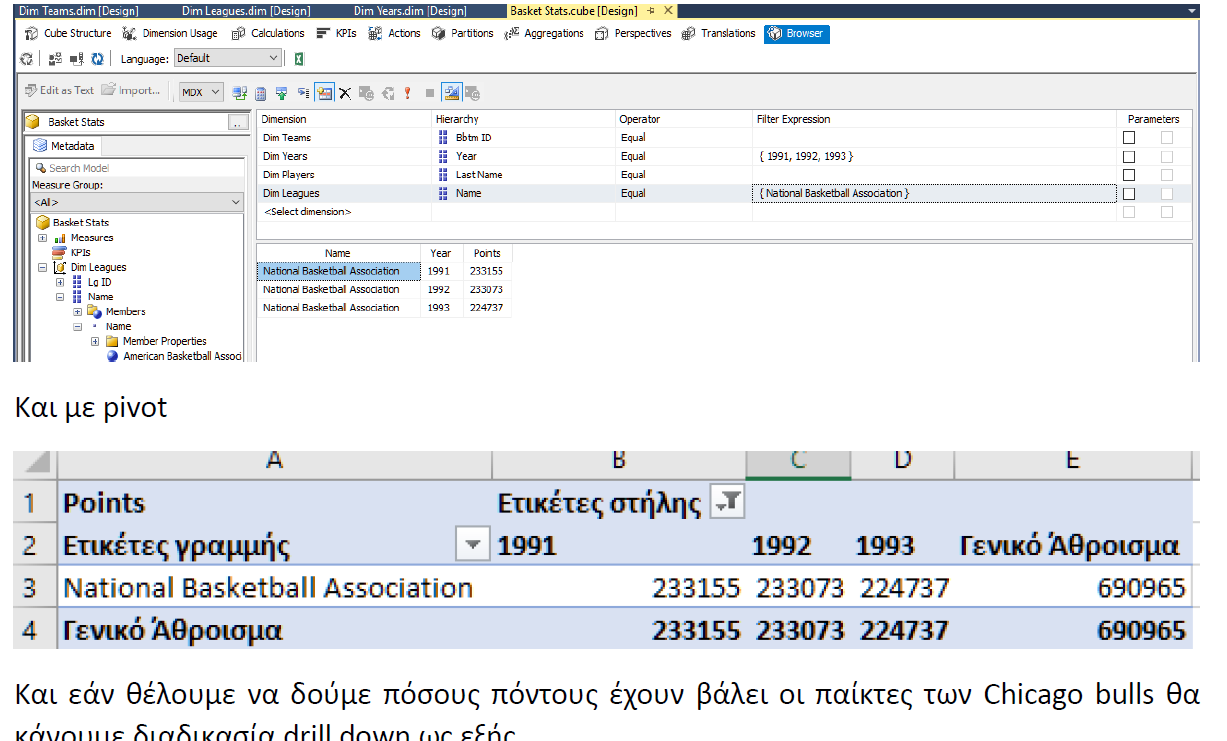
Task: Expand the Member Properties folder
Action: pyautogui.click(x=95, y=341)
